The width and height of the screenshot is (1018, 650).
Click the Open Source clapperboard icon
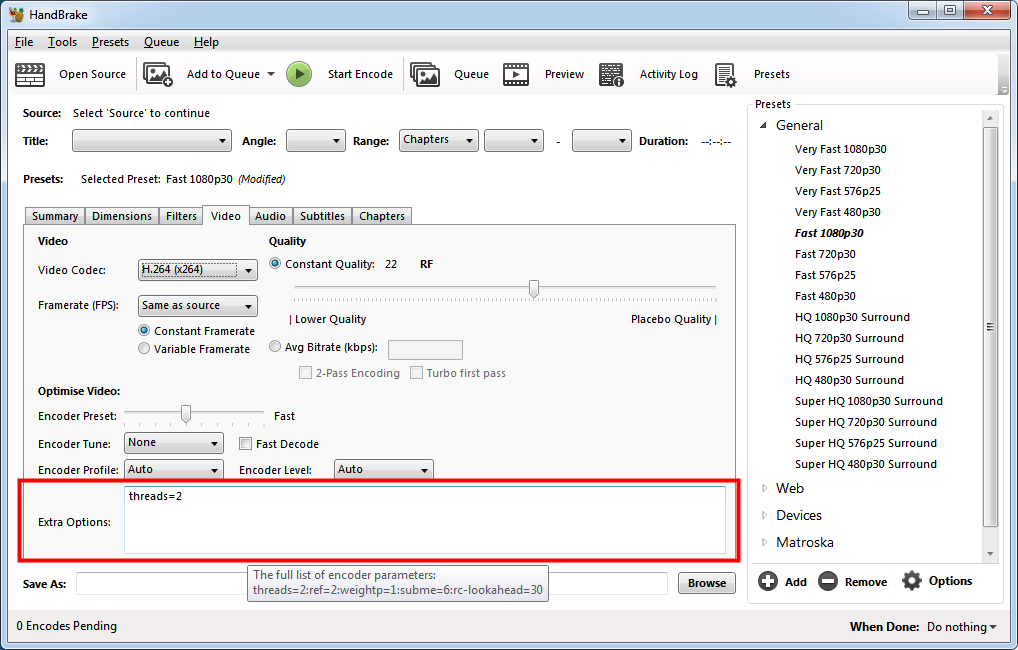click(x=30, y=75)
